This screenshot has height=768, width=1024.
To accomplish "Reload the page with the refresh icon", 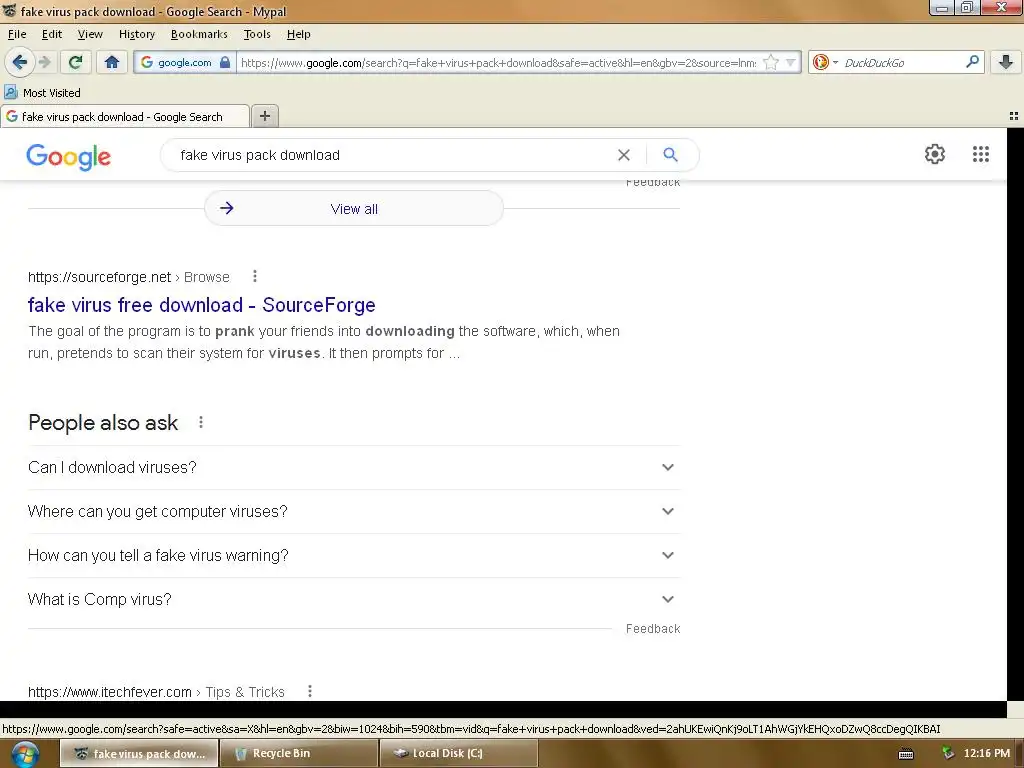I will point(75,62).
